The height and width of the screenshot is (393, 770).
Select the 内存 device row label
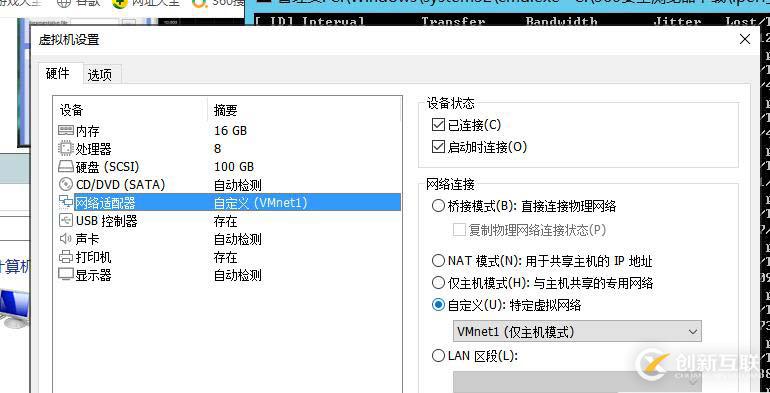[87, 131]
